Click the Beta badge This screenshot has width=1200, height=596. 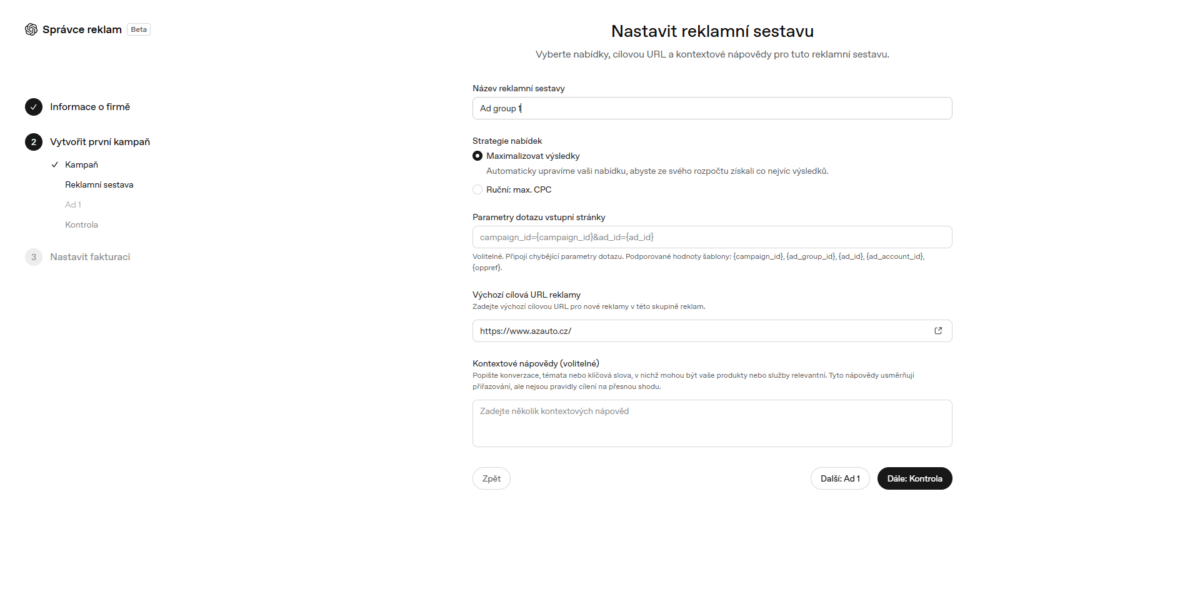[138, 29]
